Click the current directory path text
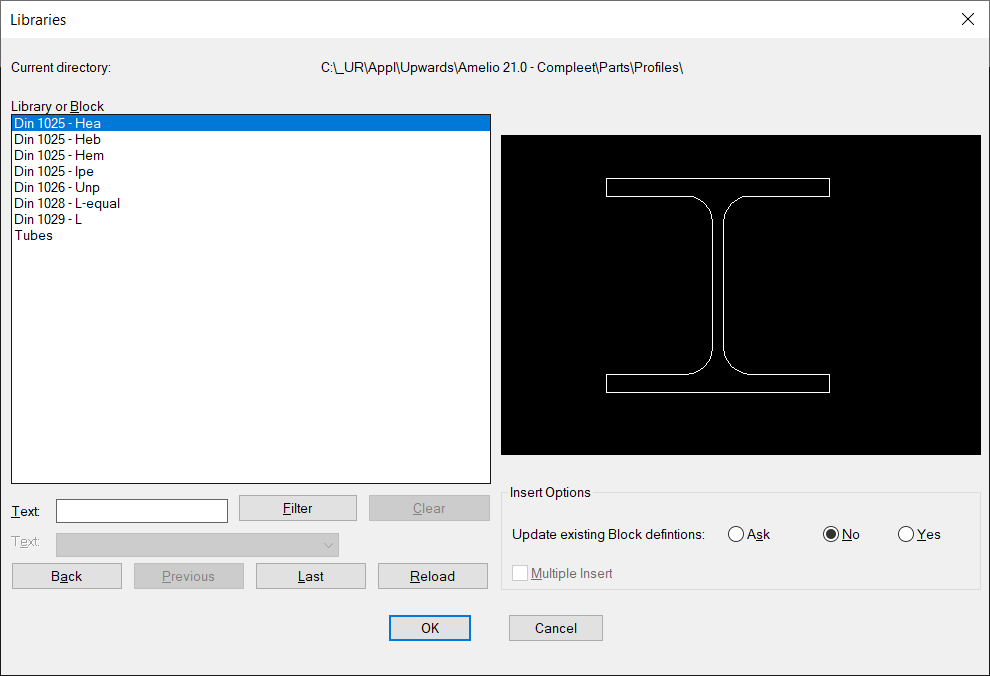The width and height of the screenshot is (990, 676). tap(502, 68)
